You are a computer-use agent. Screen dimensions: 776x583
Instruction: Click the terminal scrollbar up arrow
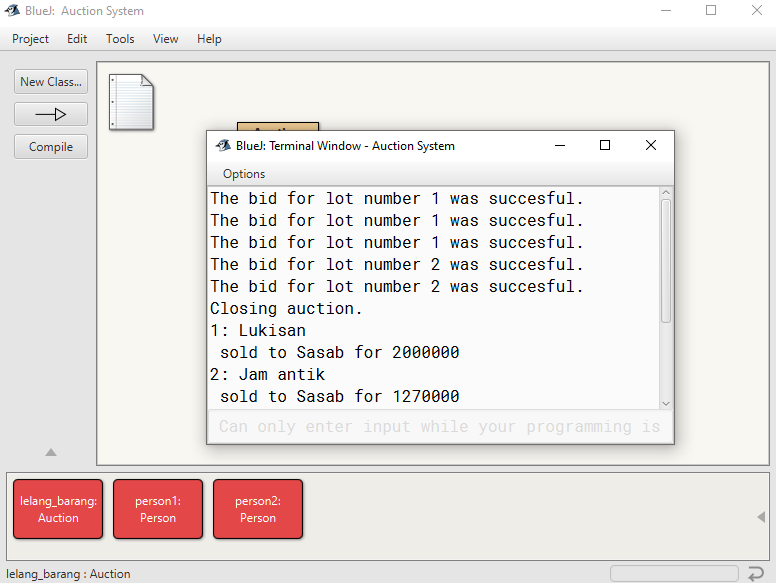[x=666, y=193]
